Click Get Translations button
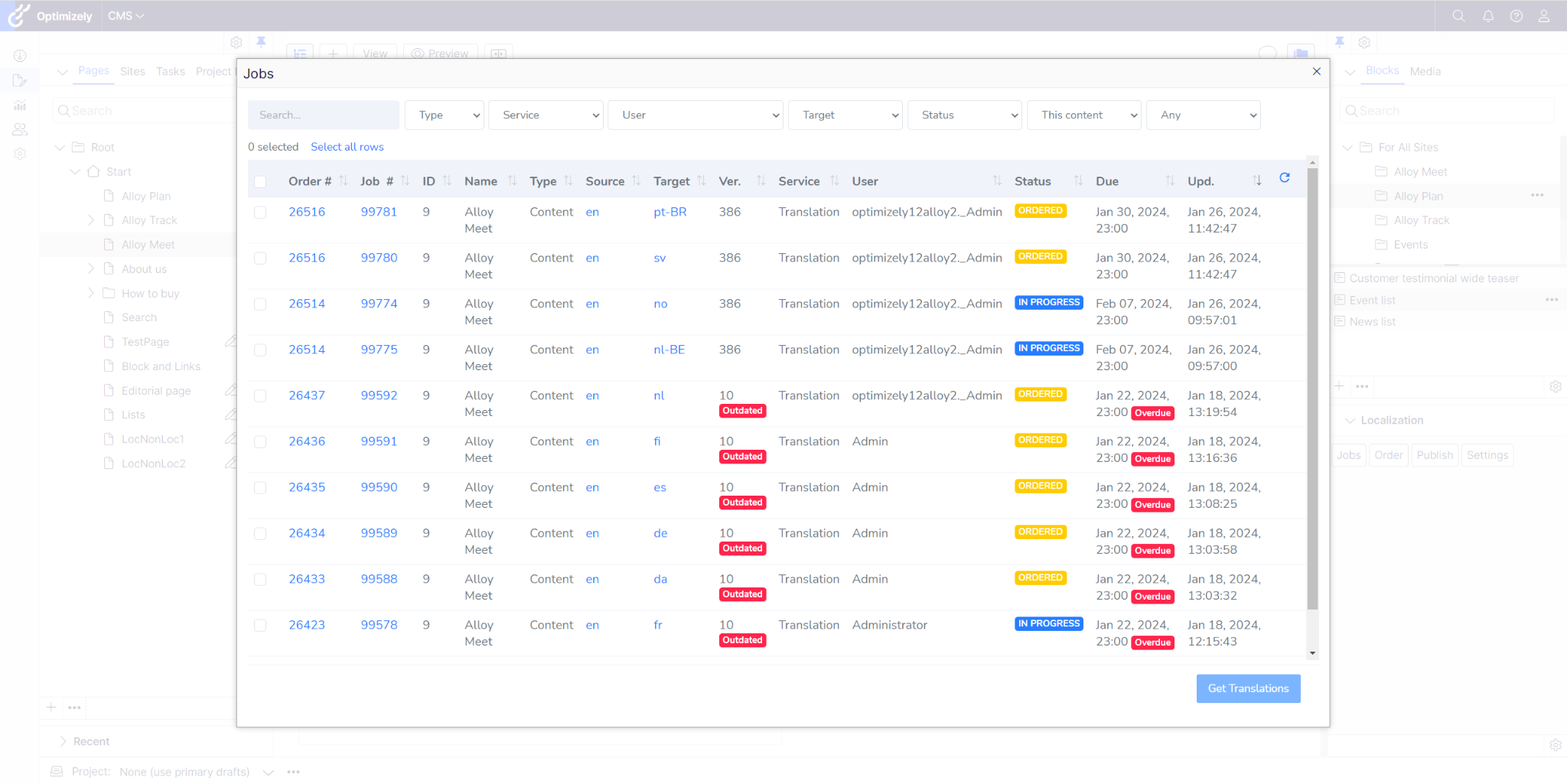This screenshot has height=784, width=1567. [x=1248, y=688]
